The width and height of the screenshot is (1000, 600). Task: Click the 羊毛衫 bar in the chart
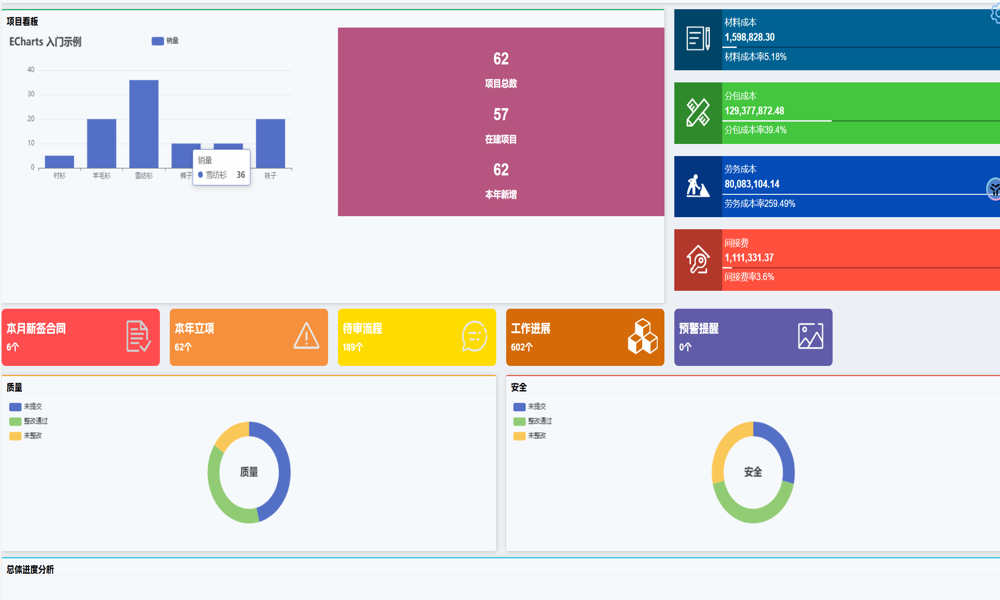(x=101, y=144)
